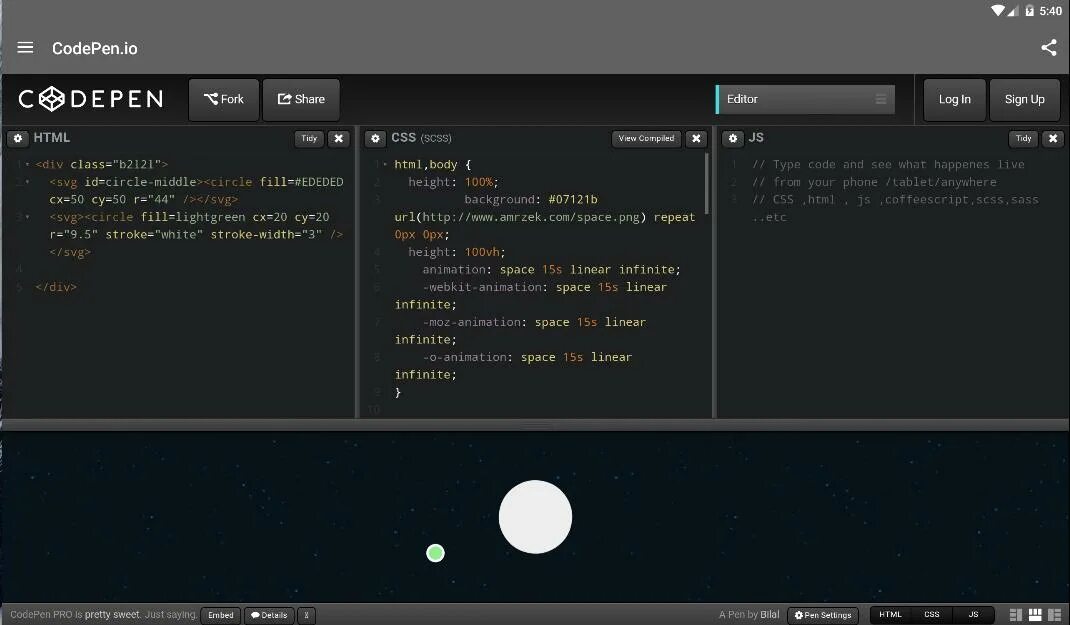Toggle the CSS panel in footer

click(x=931, y=614)
